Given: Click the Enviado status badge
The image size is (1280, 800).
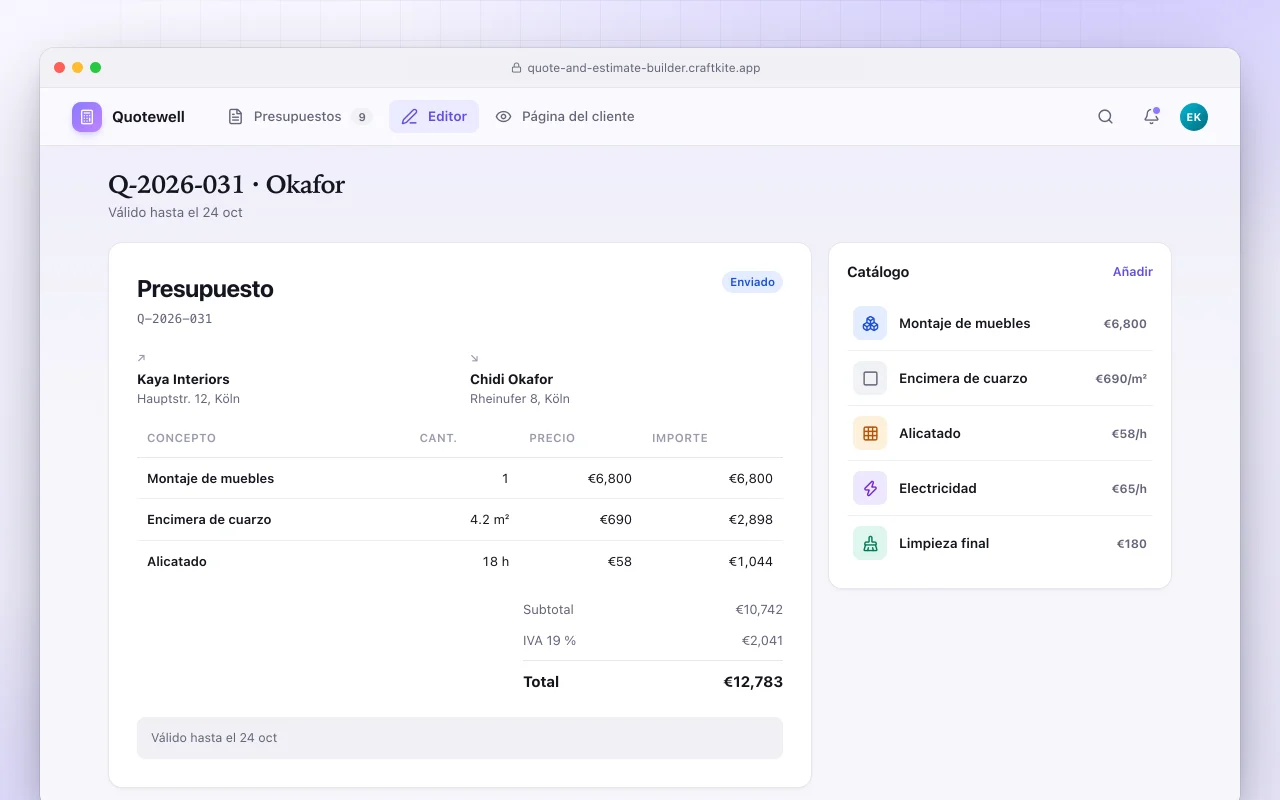Looking at the screenshot, I should 752,282.
